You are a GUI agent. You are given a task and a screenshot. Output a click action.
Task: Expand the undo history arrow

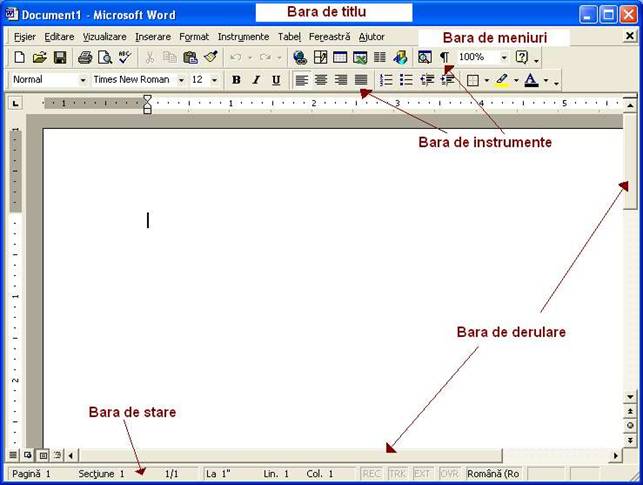(250, 57)
